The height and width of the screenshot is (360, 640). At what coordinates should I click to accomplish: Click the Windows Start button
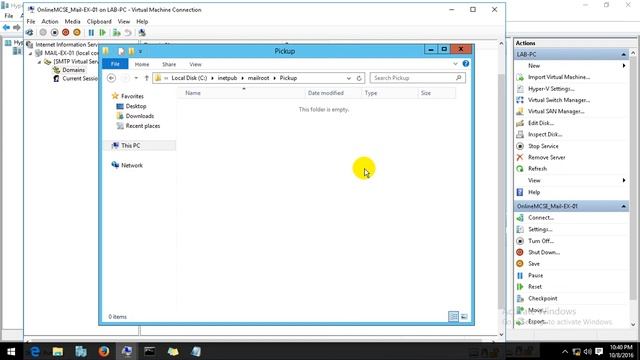11,351
